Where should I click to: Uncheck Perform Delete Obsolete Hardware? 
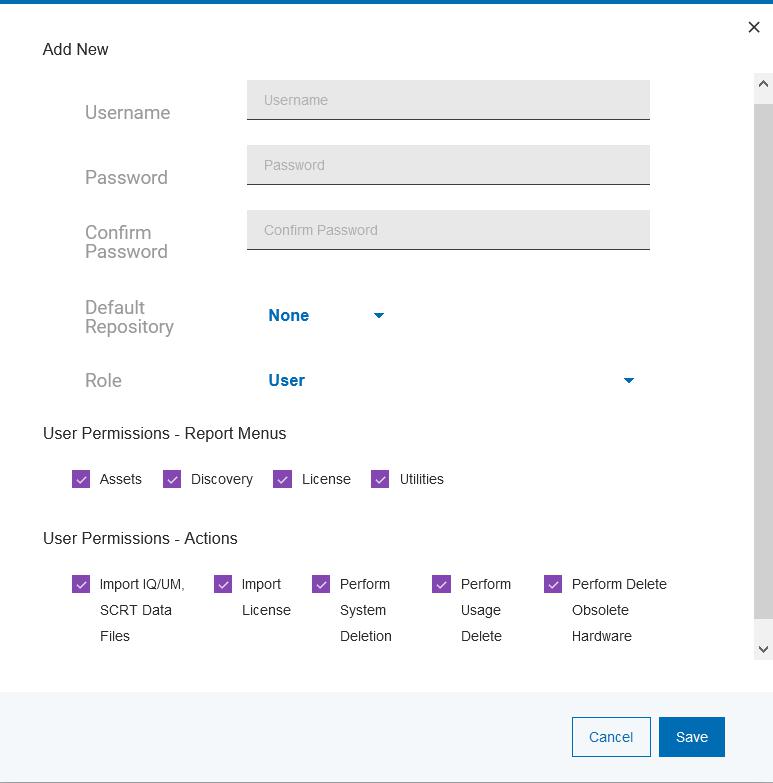pos(553,585)
